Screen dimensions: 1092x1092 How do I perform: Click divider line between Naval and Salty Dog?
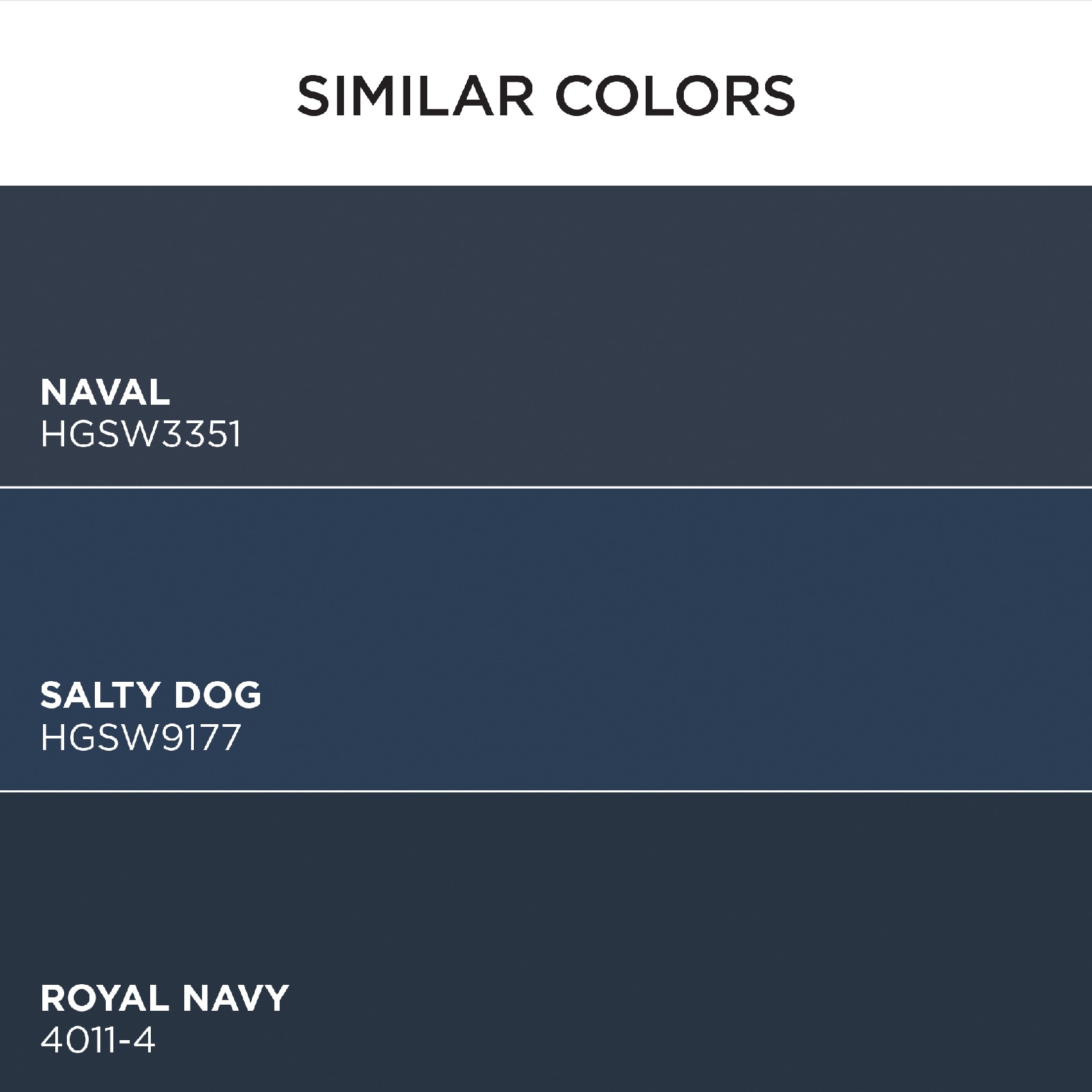[x=546, y=487]
